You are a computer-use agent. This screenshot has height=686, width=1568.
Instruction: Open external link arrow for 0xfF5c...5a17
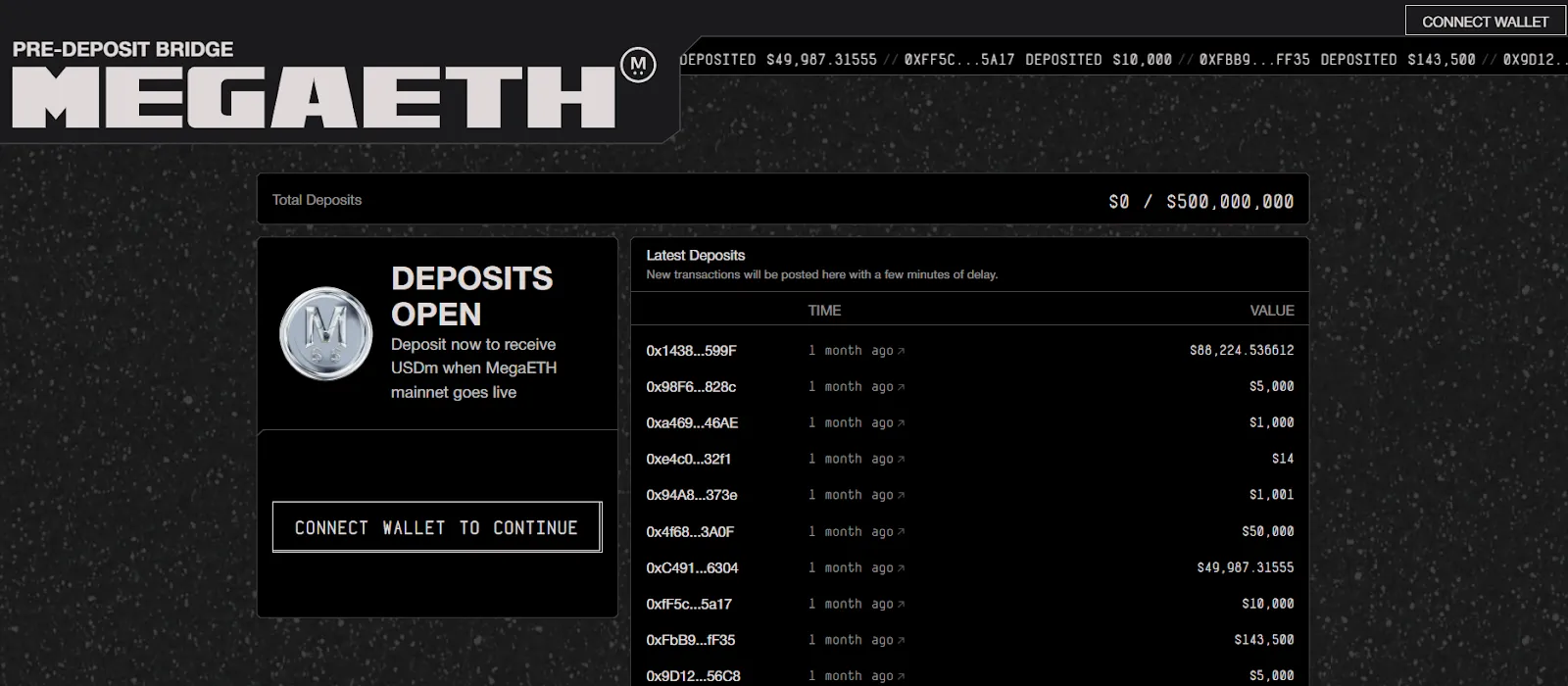902,605
